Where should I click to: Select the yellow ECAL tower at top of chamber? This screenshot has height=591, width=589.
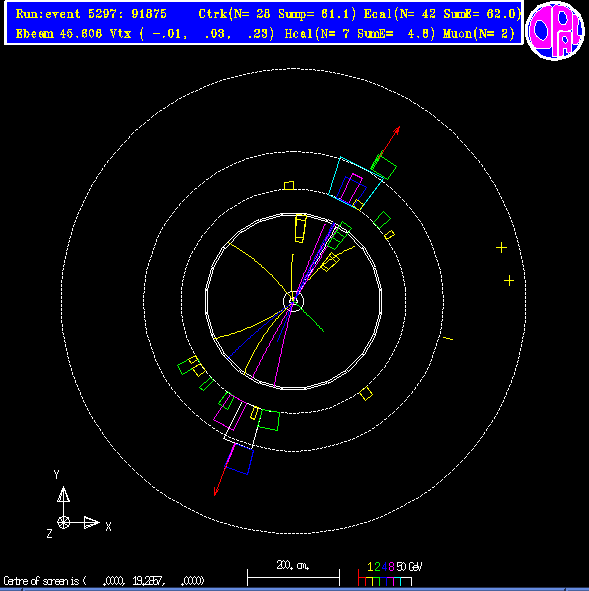pos(300,228)
